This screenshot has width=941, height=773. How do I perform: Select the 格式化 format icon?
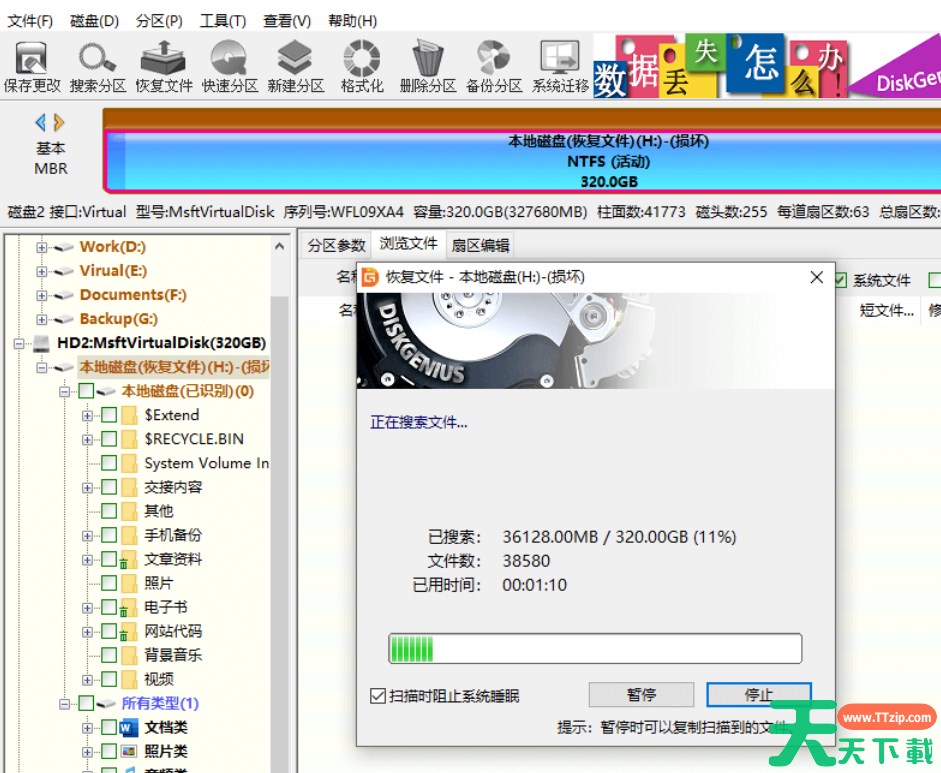362,66
